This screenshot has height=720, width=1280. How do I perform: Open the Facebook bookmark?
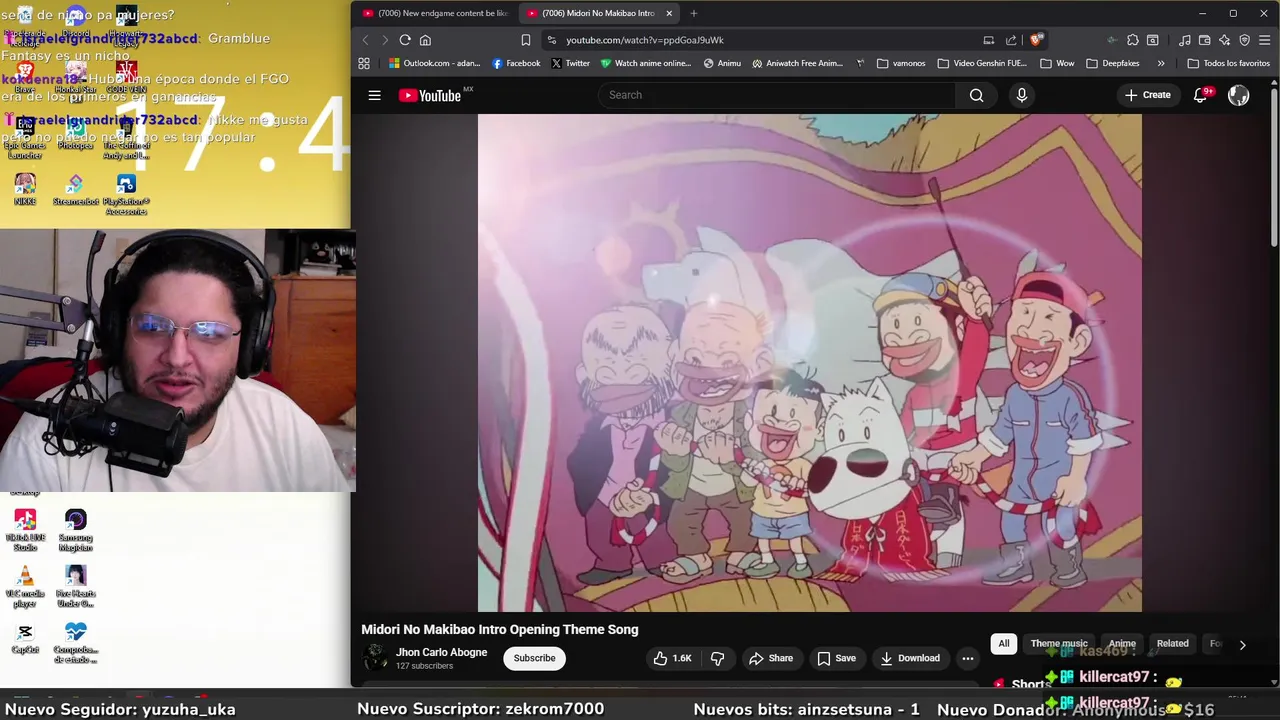coord(516,63)
